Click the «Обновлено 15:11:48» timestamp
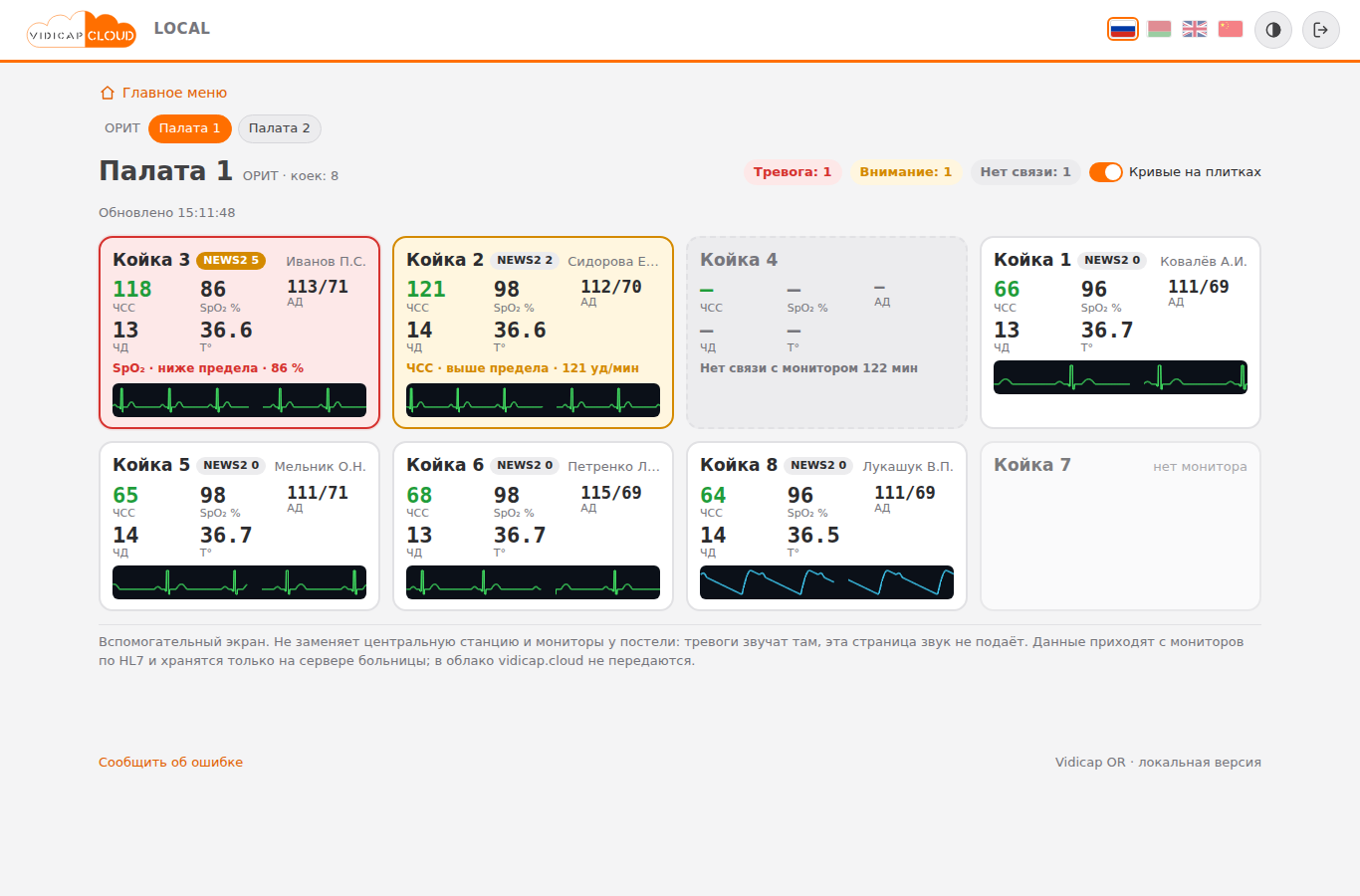The image size is (1360, 896). [167, 213]
